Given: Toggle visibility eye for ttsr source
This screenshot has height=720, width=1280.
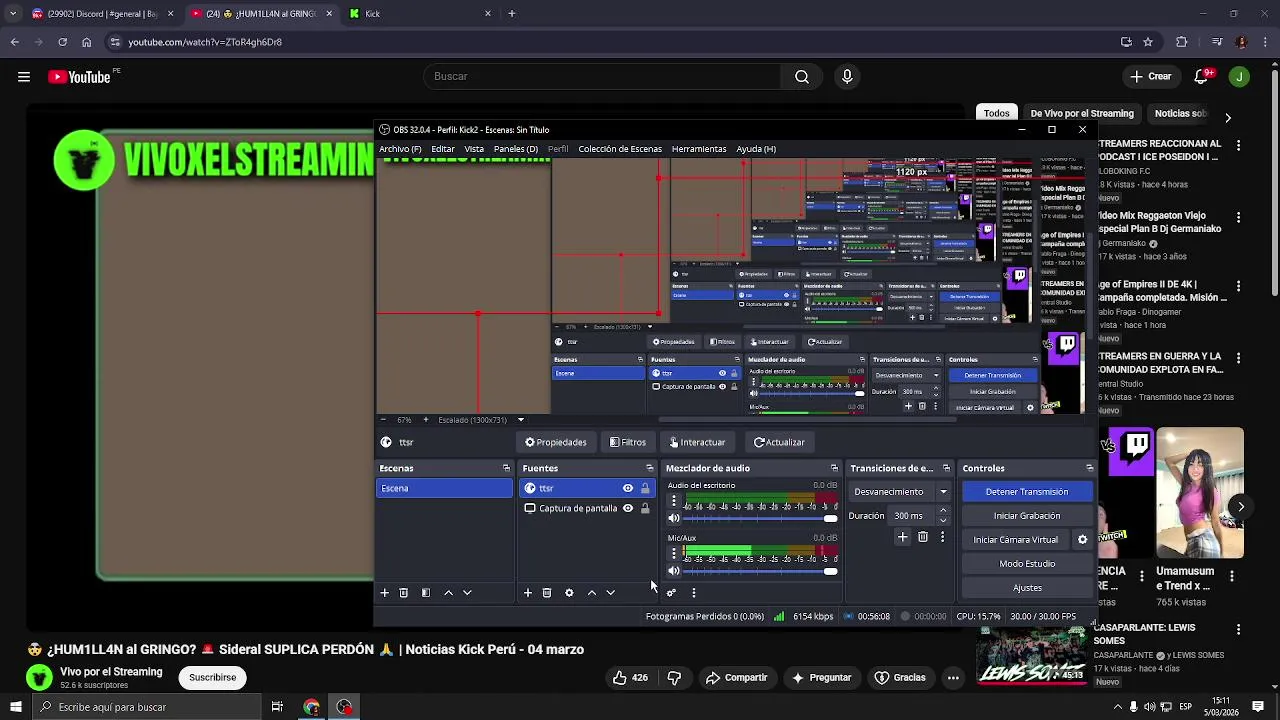Looking at the screenshot, I should pyautogui.click(x=628, y=488).
